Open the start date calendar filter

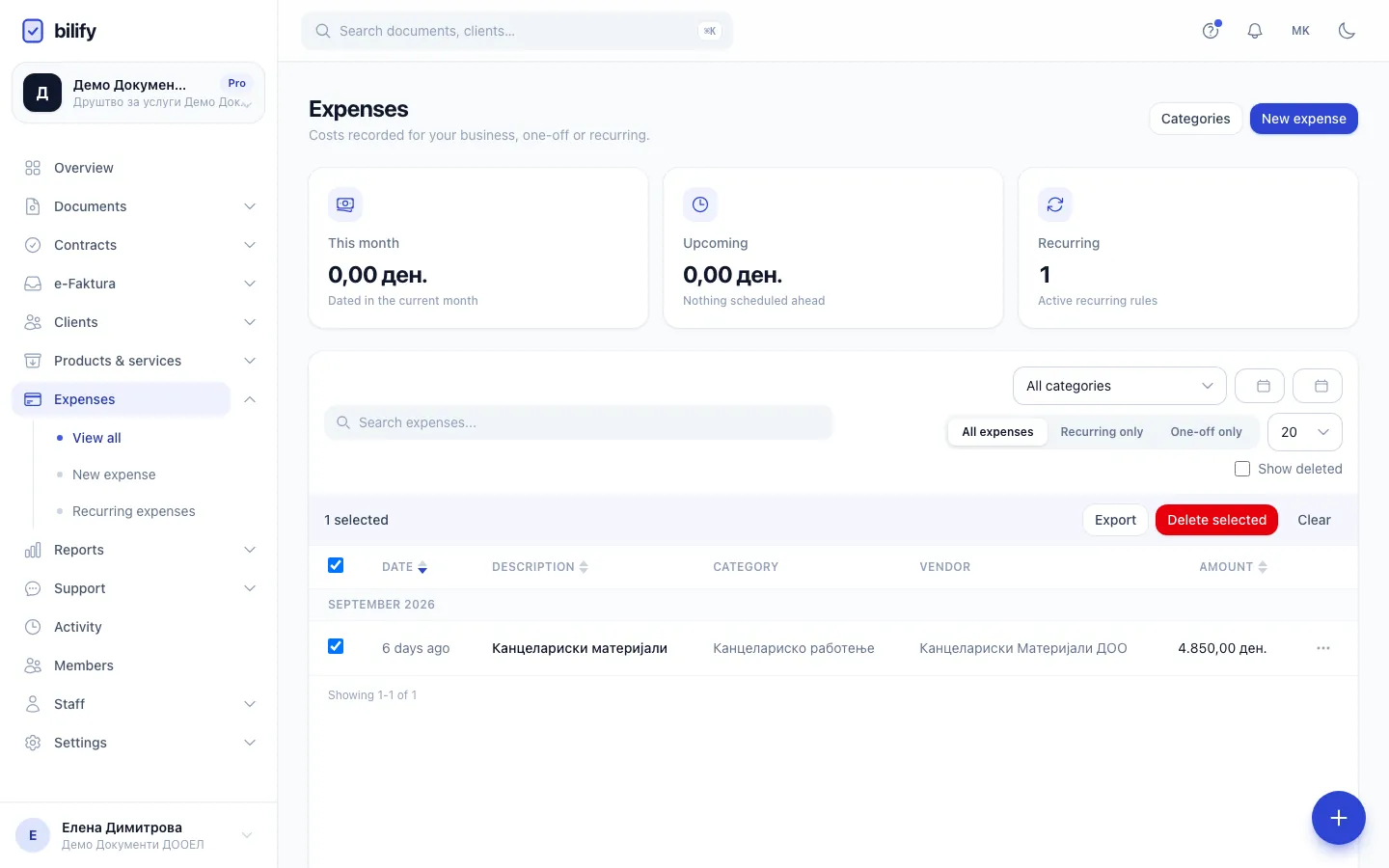coord(1260,386)
